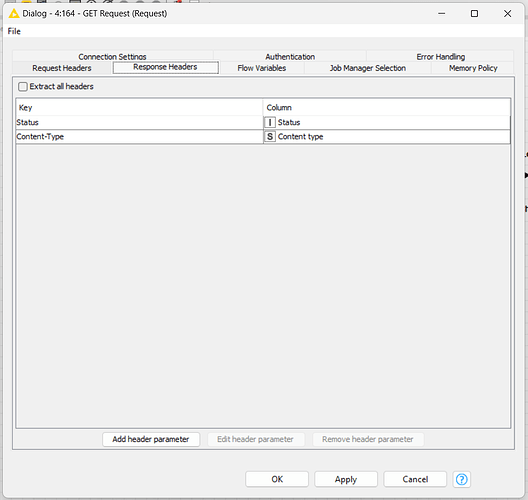This screenshot has height=500, width=528.
Task: Click the blue help question mark icon
Action: tap(461, 479)
